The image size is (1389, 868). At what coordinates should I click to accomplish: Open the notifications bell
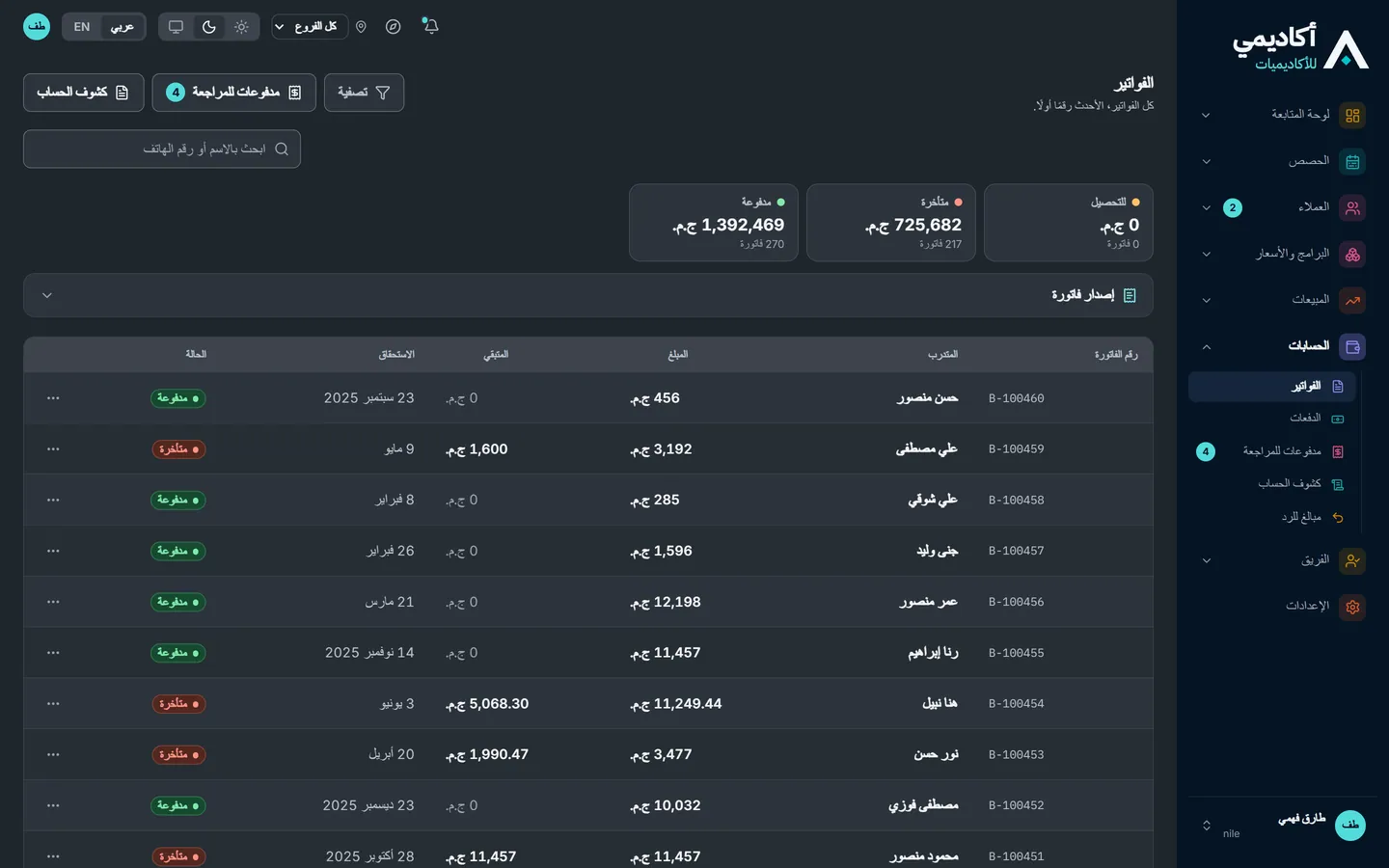click(x=431, y=26)
